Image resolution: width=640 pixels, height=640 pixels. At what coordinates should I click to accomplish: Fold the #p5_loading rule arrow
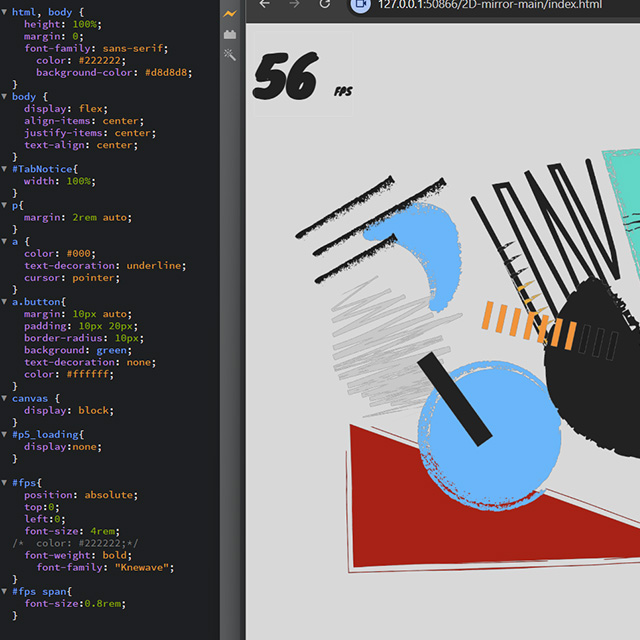[x=4, y=435]
